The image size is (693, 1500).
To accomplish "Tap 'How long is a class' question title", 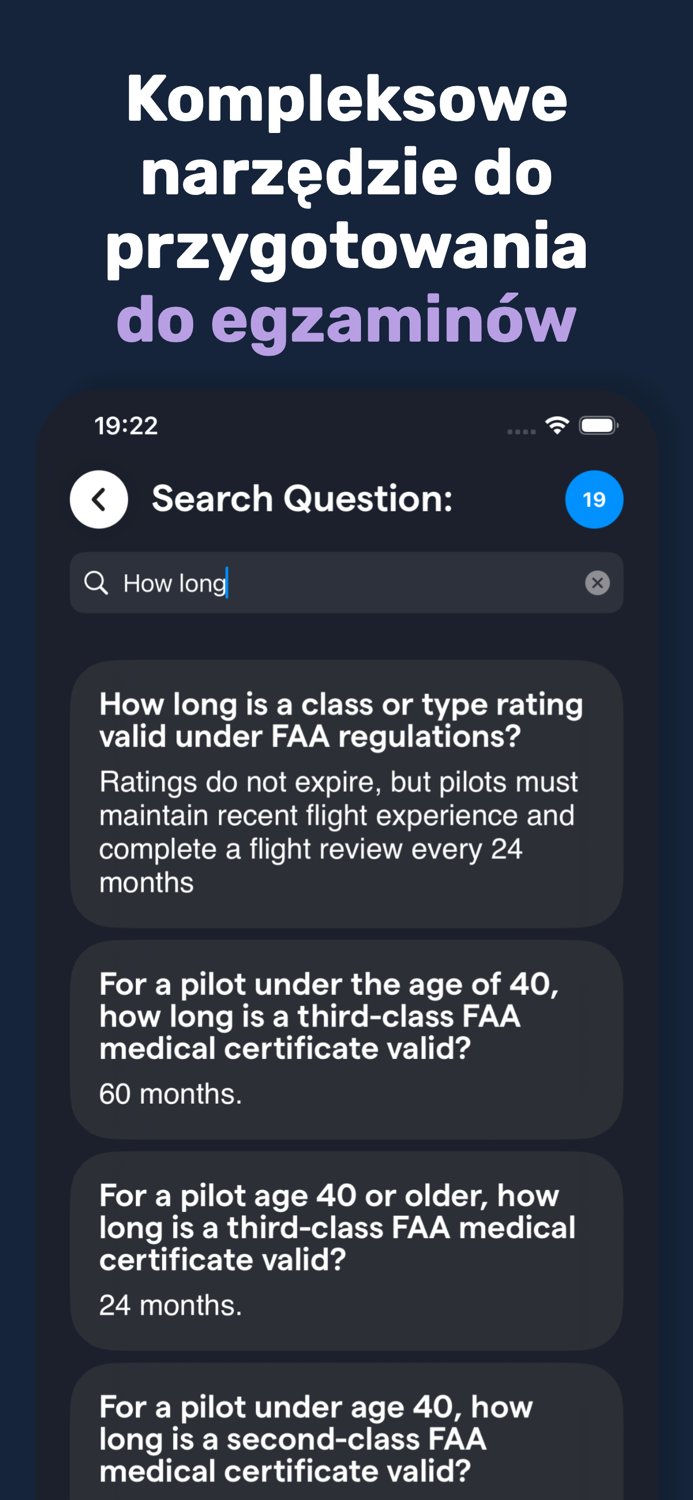I will pos(340,720).
